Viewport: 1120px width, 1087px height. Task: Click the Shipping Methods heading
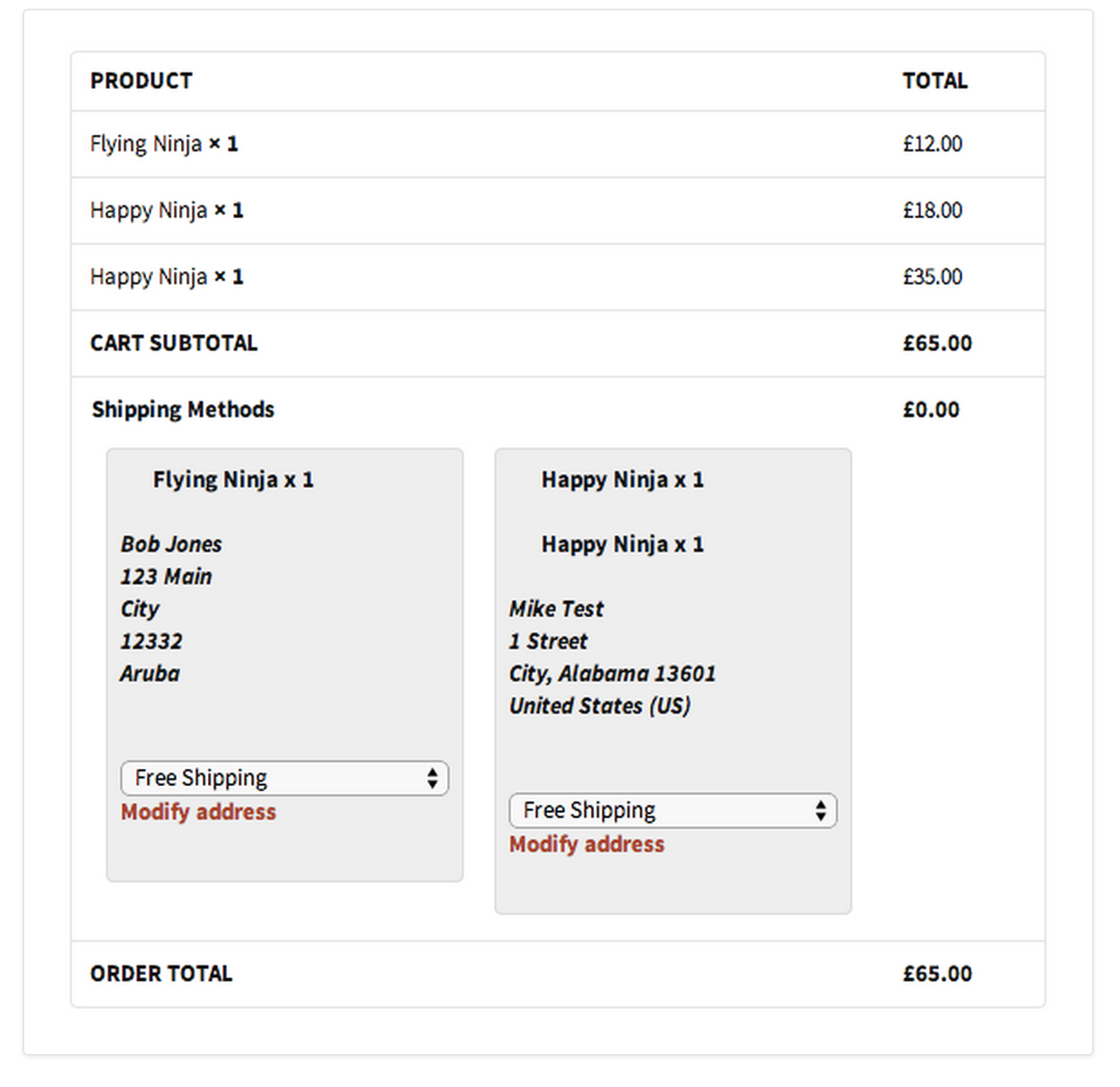tap(183, 410)
